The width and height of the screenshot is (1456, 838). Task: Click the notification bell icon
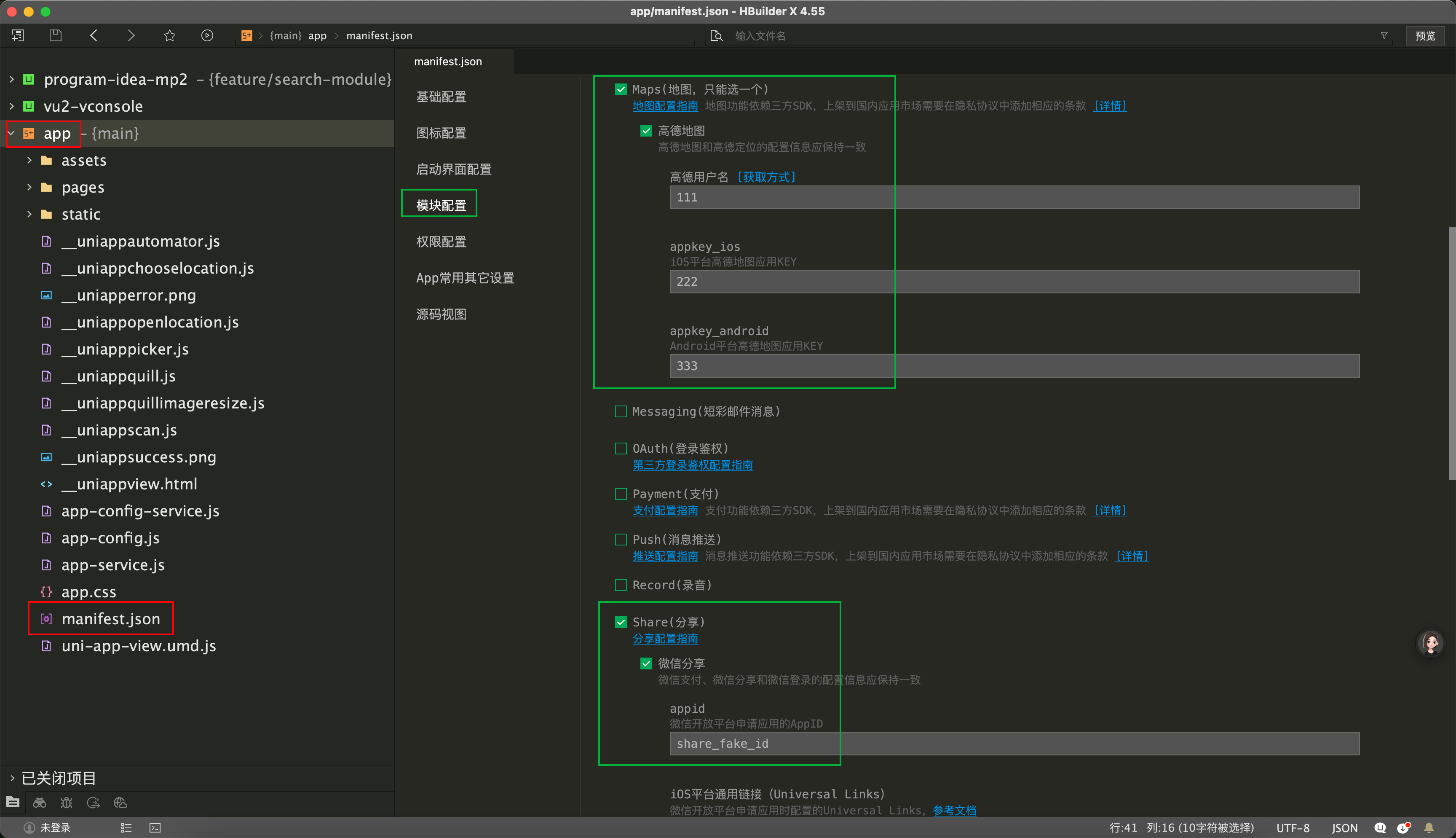point(1428,827)
